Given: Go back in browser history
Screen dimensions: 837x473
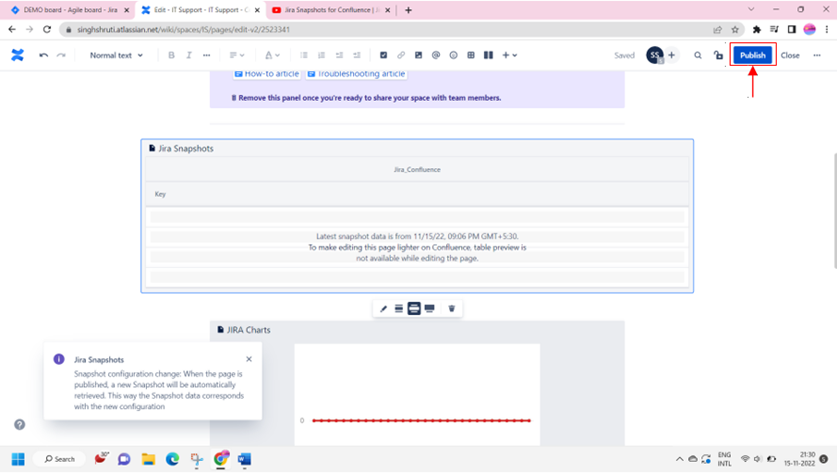Looking at the screenshot, I should coord(12,29).
